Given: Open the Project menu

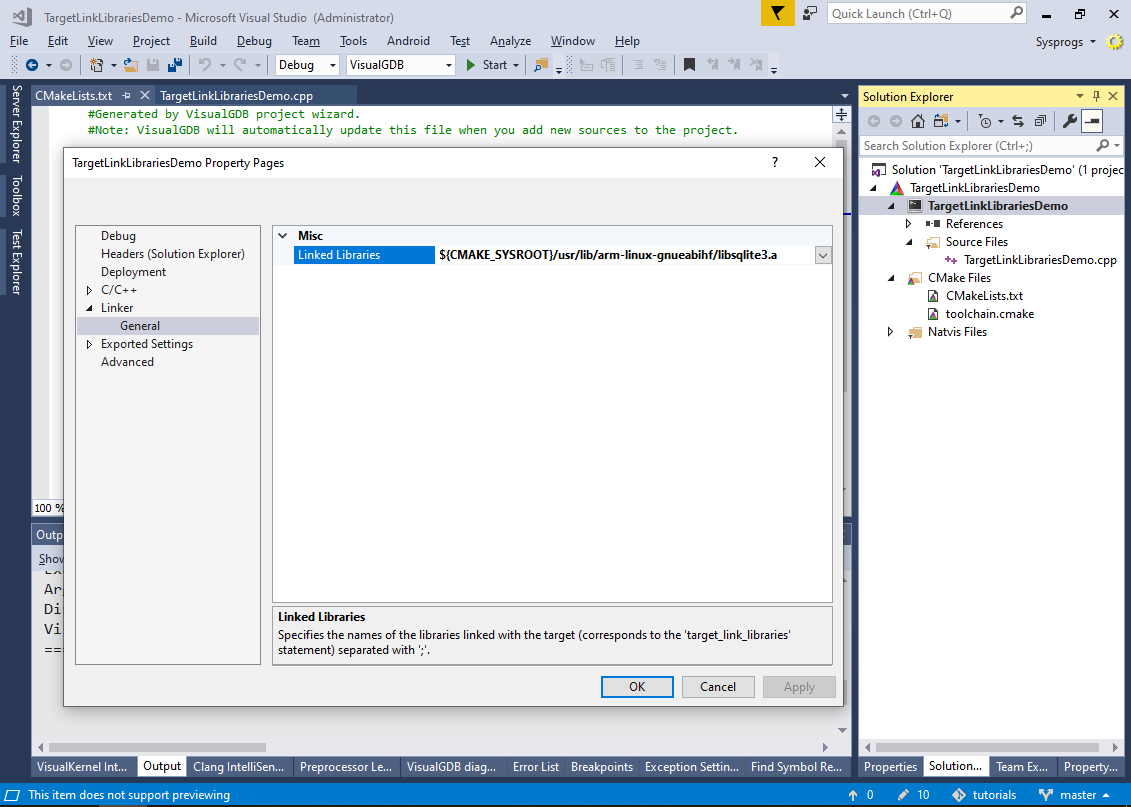Looking at the screenshot, I should pyautogui.click(x=151, y=41).
